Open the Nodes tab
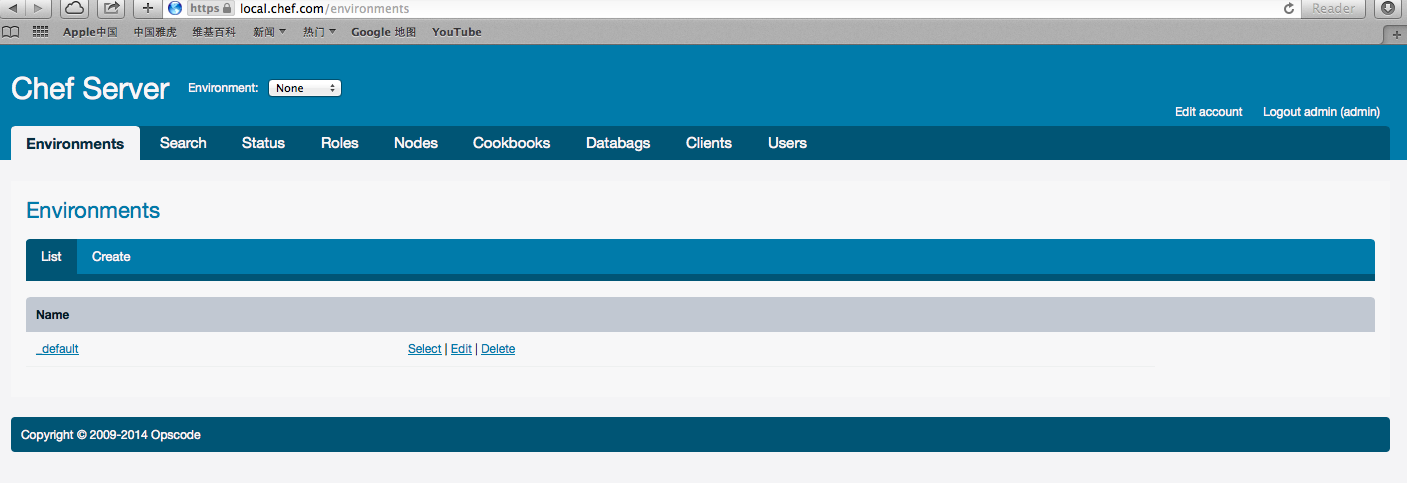Viewport: 1407px width, 483px height. (416, 143)
